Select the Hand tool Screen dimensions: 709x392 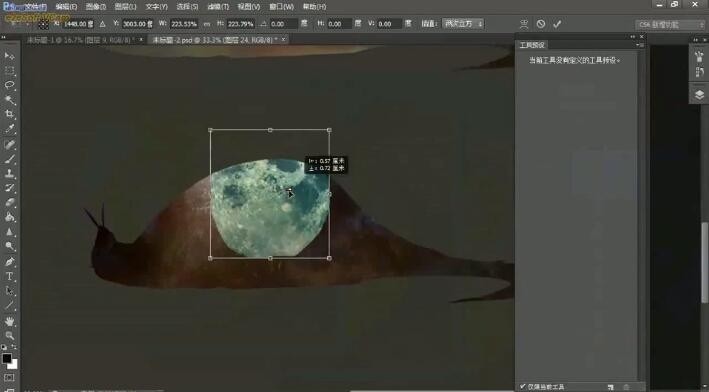(x=9, y=321)
